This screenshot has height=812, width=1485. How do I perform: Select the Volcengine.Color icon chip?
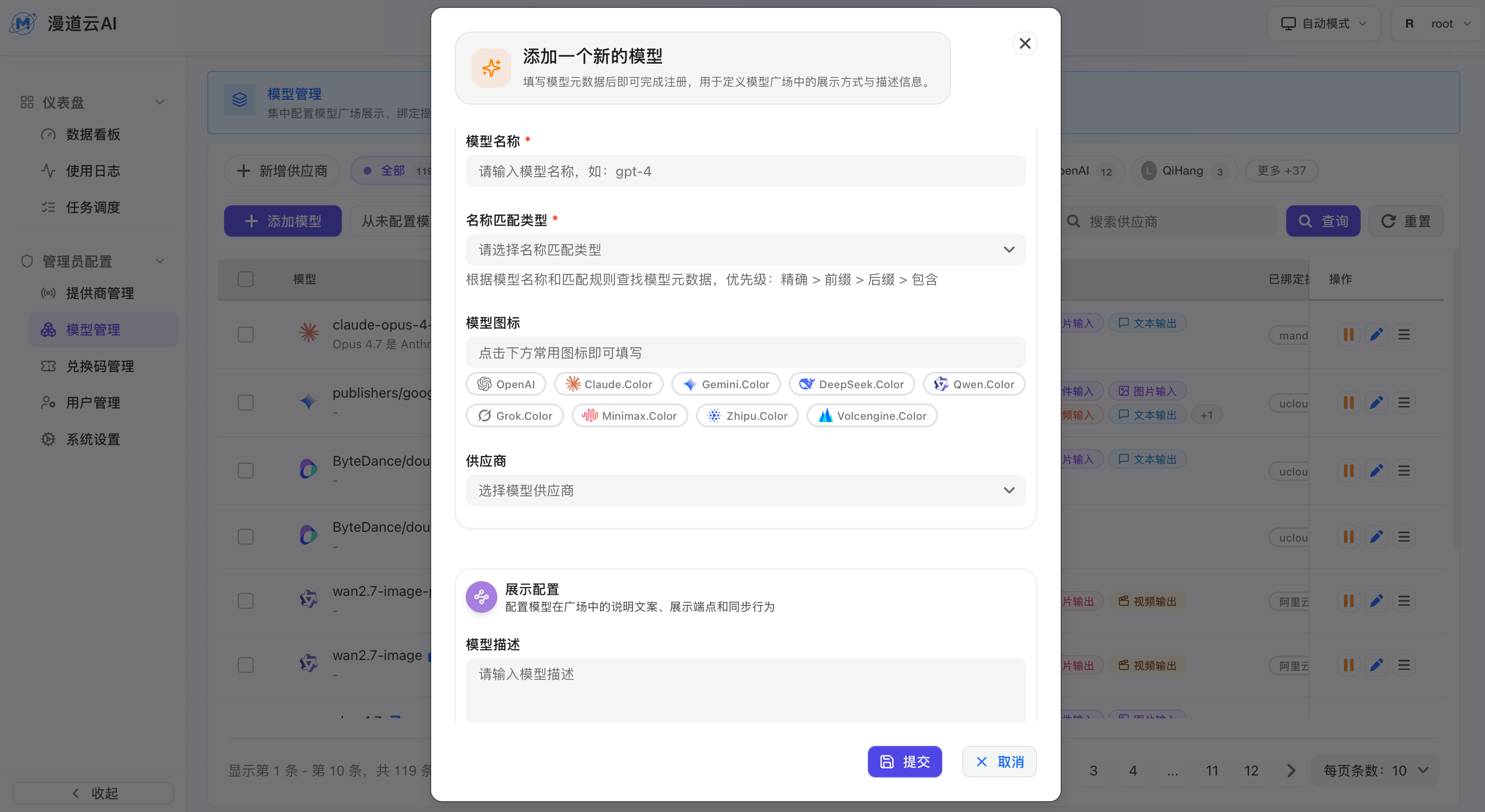pyautogui.click(x=872, y=416)
